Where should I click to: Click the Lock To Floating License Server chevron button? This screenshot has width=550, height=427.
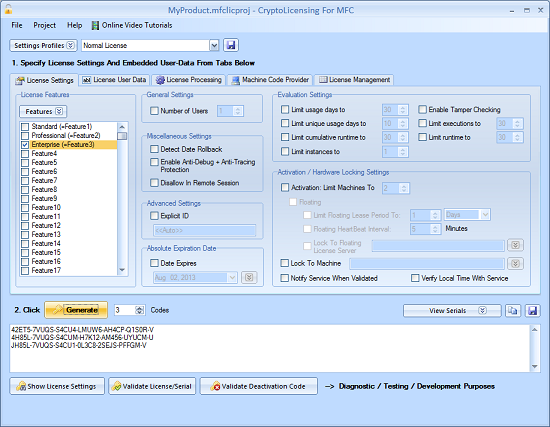(515, 245)
